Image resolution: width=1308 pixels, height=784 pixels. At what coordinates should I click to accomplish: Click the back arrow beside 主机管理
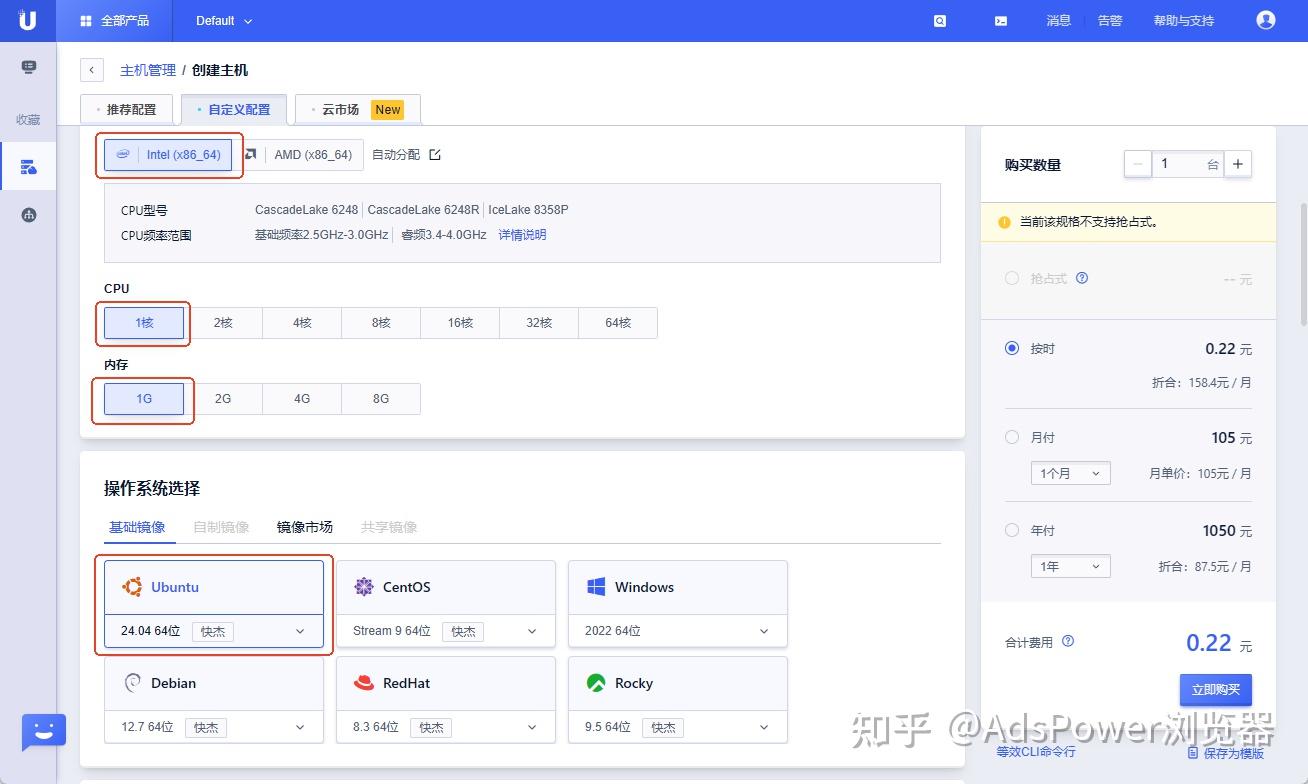[92, 70]
